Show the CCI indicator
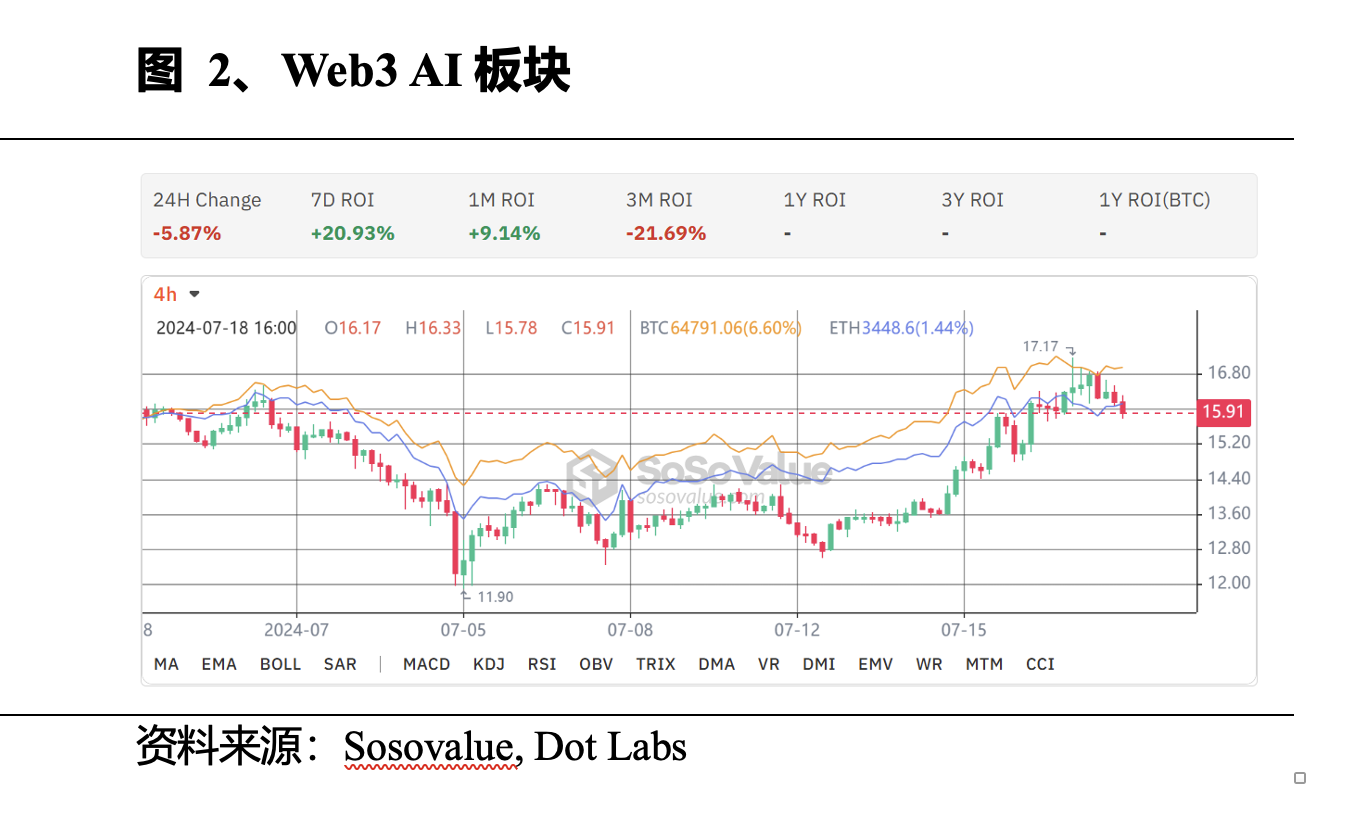Viewport: 1366px width, 824px height. [1040, 664]
